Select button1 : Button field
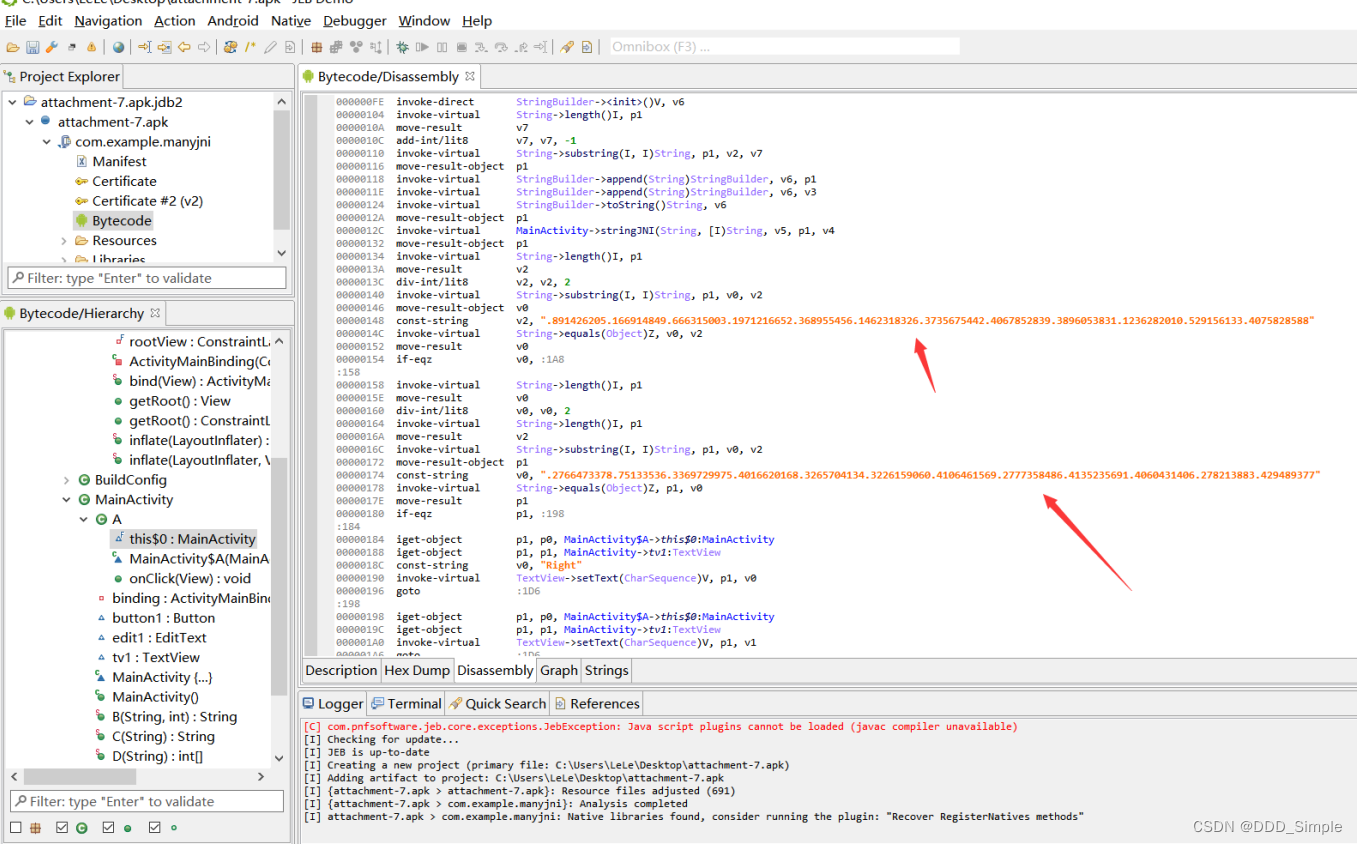The height and width of the screenshot is (844, 1357). (163, 618)
